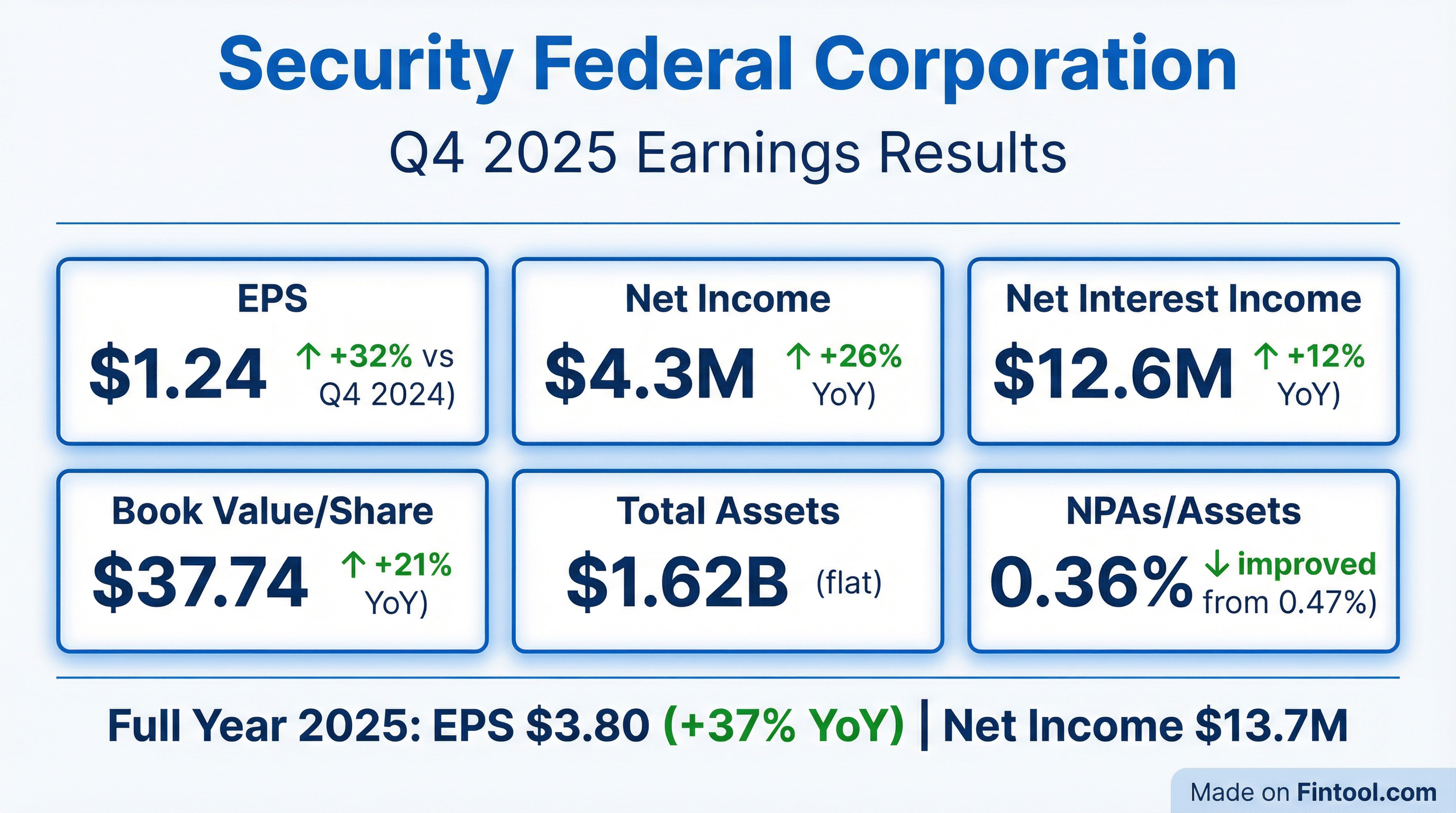Screen dimensions: 1456x813
Task: Click the green up arrow beside +32%
Action: click(308, 357)
